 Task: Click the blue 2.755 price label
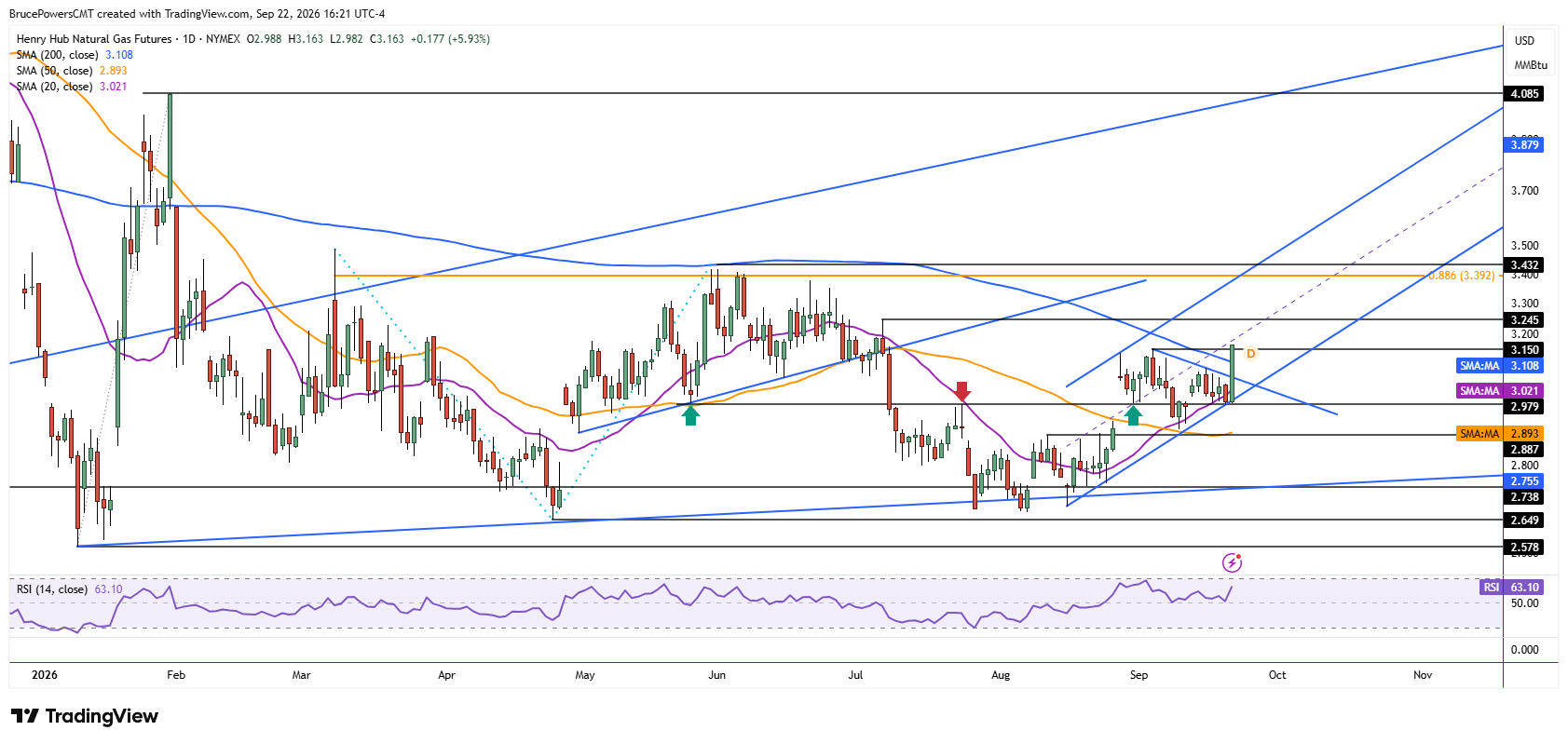pos(1524,481)
